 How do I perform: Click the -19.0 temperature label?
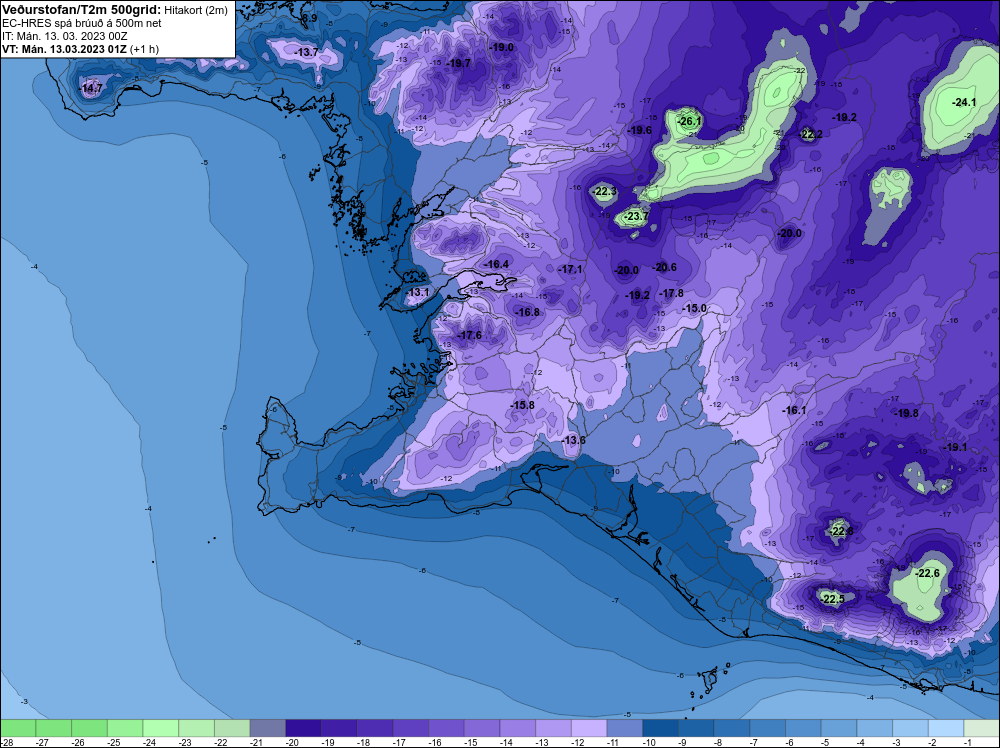501,47
